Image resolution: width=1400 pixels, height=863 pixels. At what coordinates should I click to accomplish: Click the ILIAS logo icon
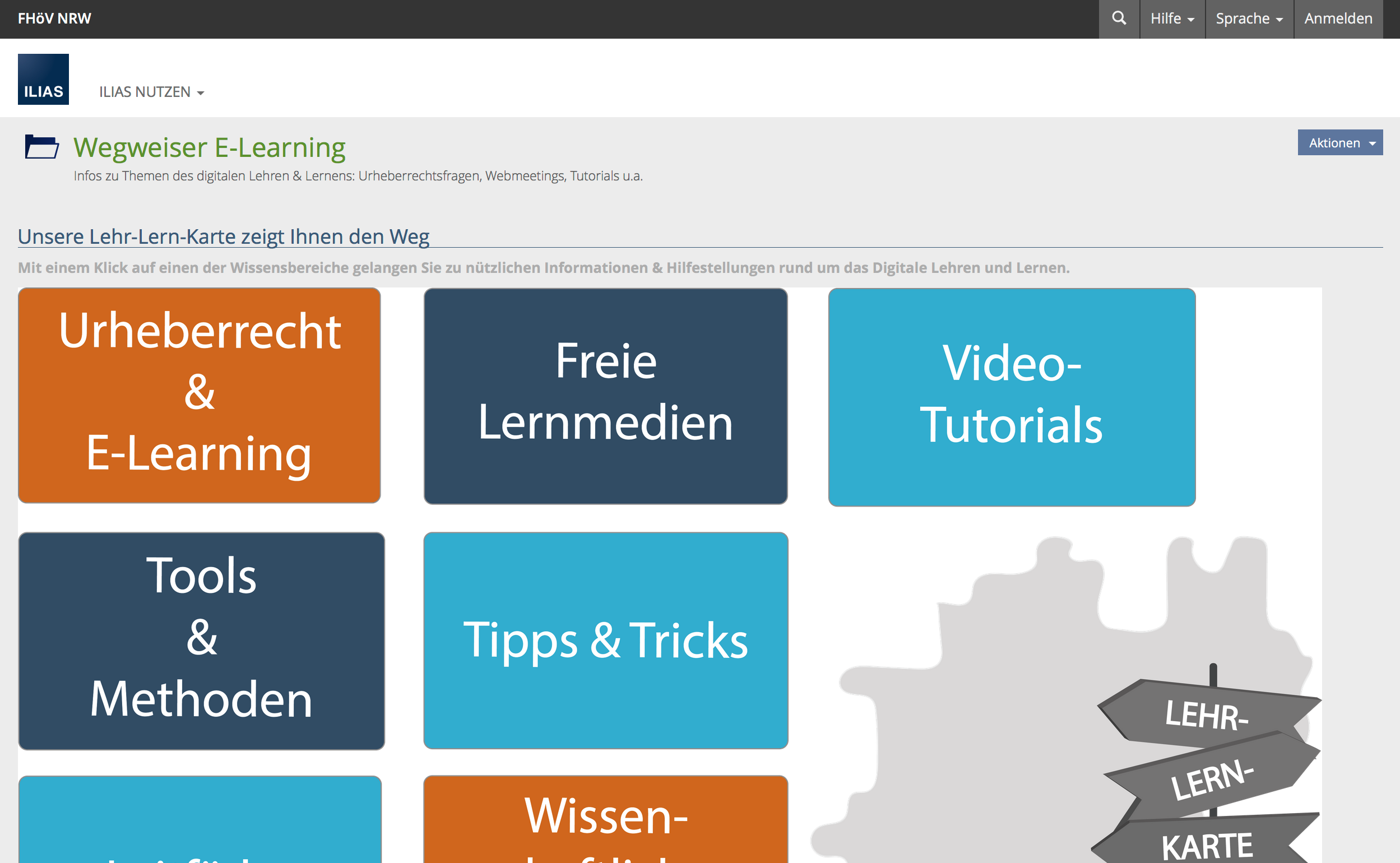(43, 80)
